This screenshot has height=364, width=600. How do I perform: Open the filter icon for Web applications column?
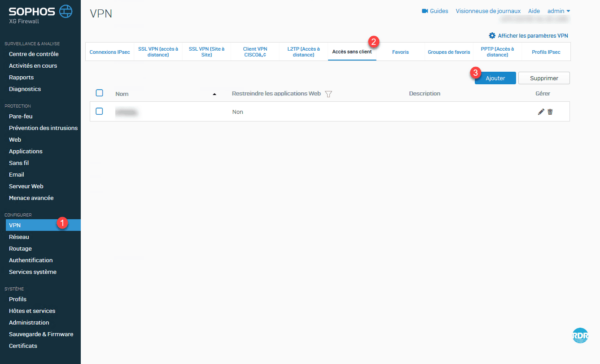click(328, 94)
